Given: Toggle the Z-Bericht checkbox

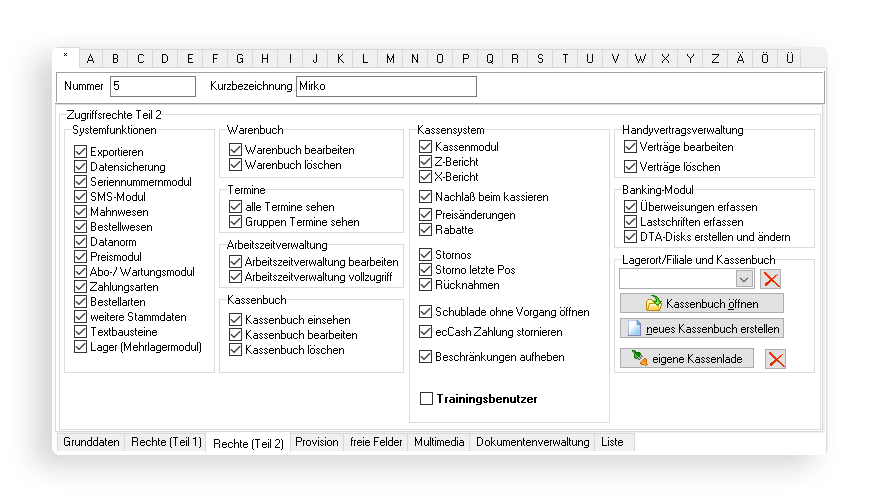Looking at the screenshot, I should (425, 162).
